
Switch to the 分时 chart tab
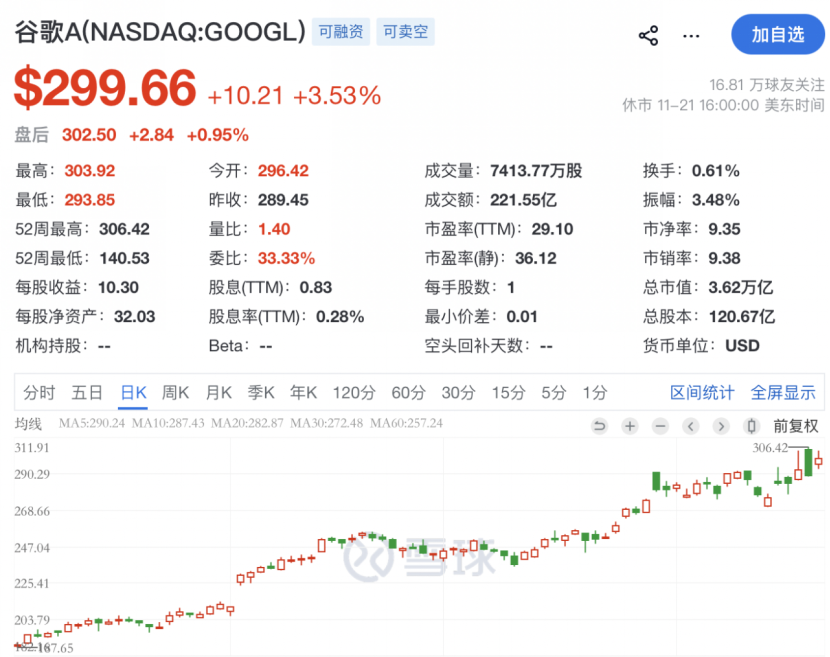tap(39, 393)
